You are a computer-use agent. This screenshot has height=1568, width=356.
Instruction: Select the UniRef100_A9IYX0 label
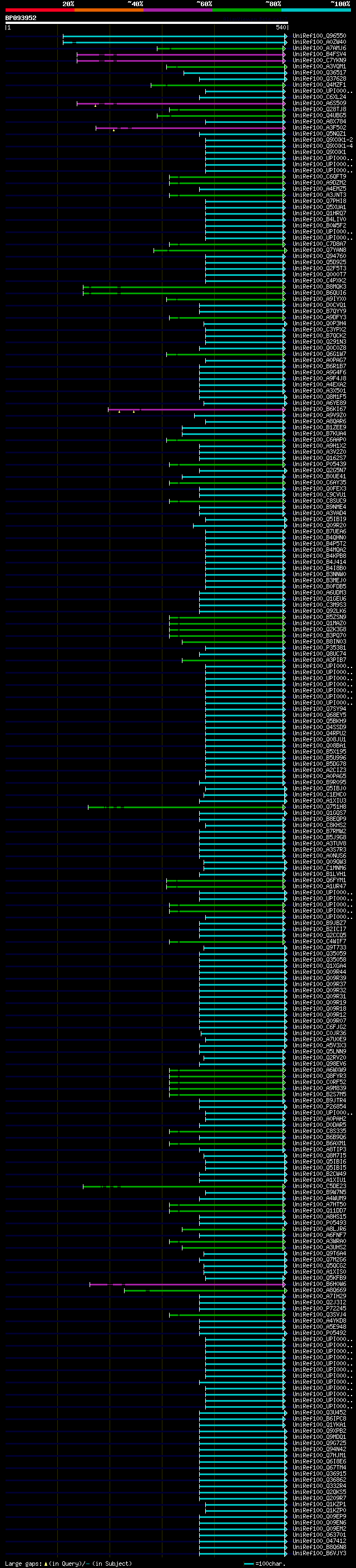pyautogui.click(x=319, y=299)
